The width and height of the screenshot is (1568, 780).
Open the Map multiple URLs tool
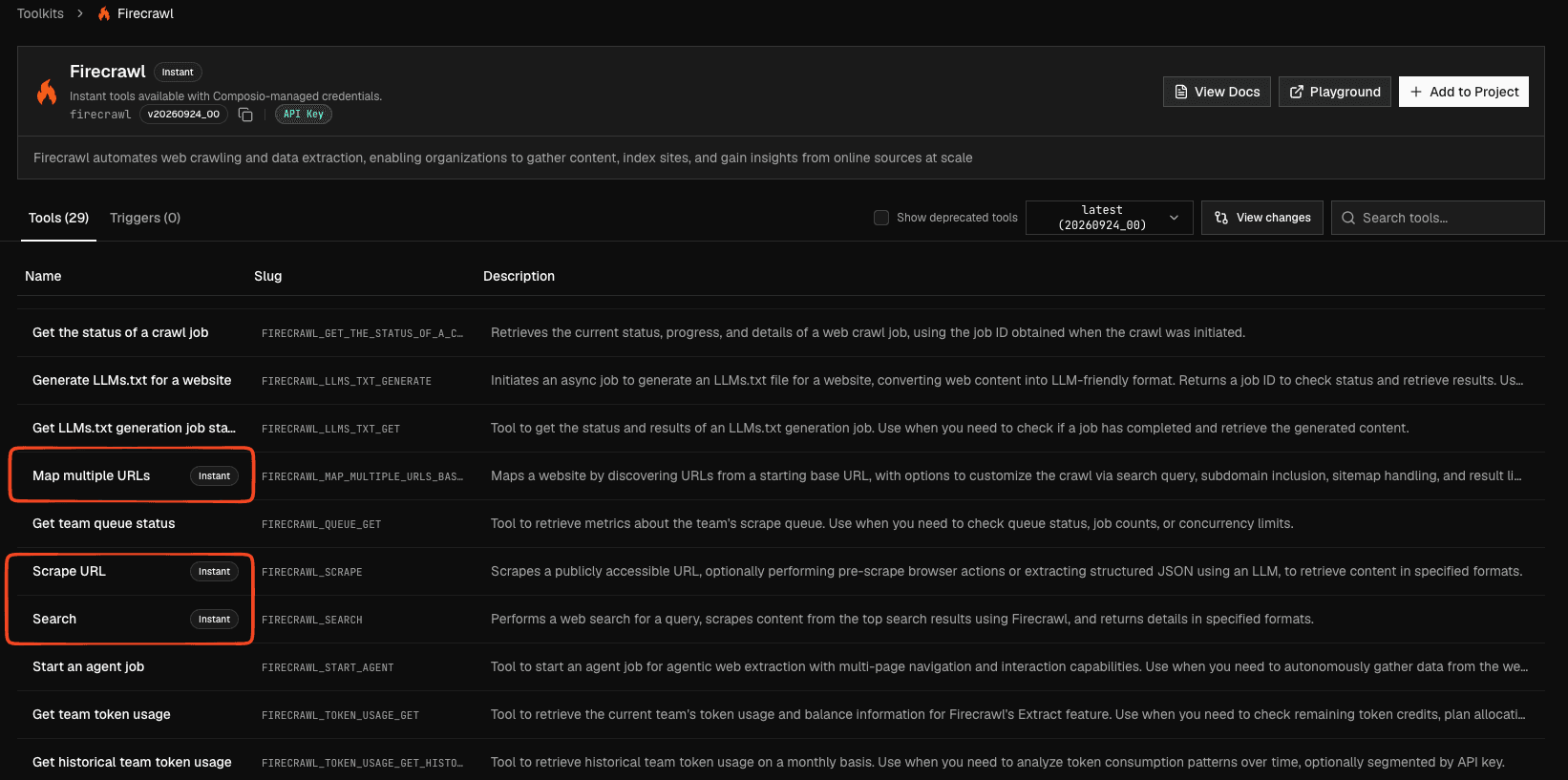91,475
